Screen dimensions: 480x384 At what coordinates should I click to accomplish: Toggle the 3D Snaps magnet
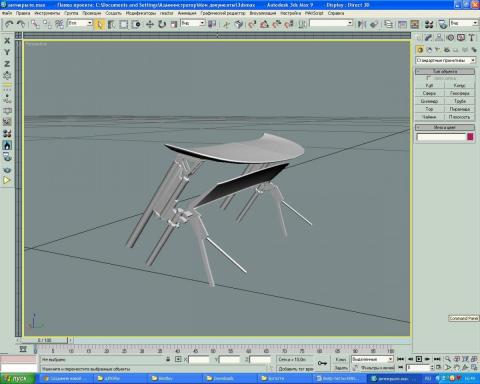[x=252, y=24]
